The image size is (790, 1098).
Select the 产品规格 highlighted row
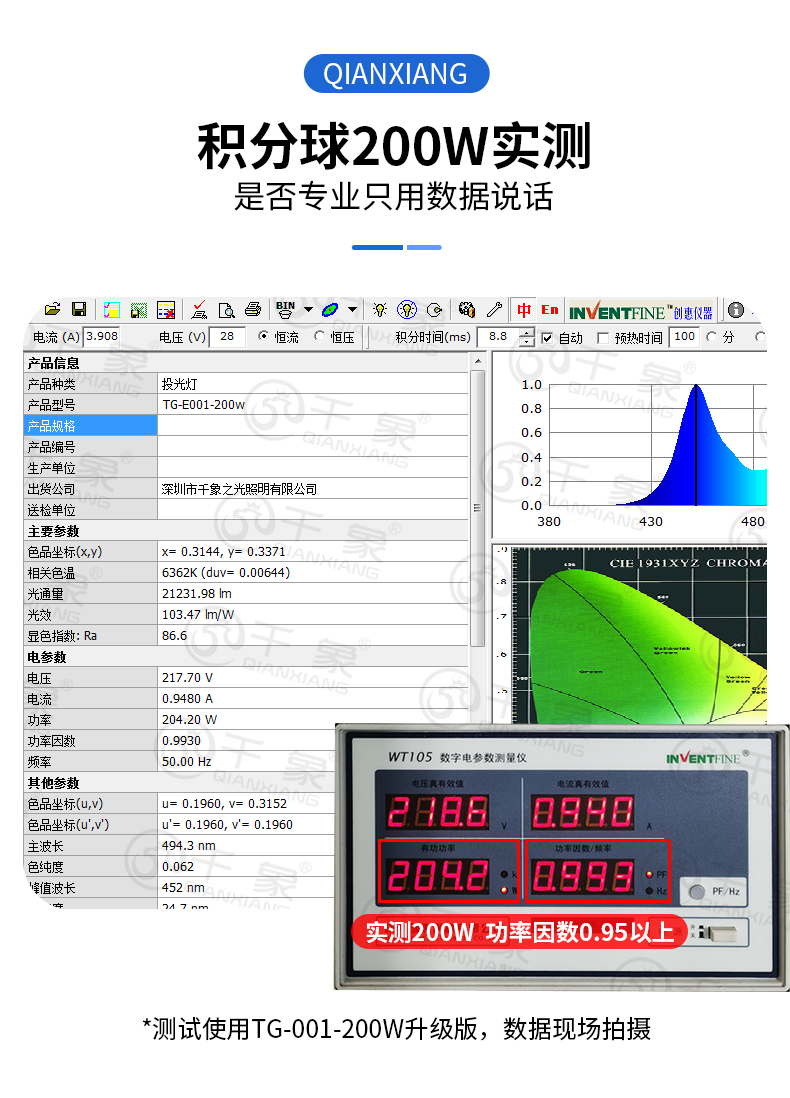tap(90, 426)
